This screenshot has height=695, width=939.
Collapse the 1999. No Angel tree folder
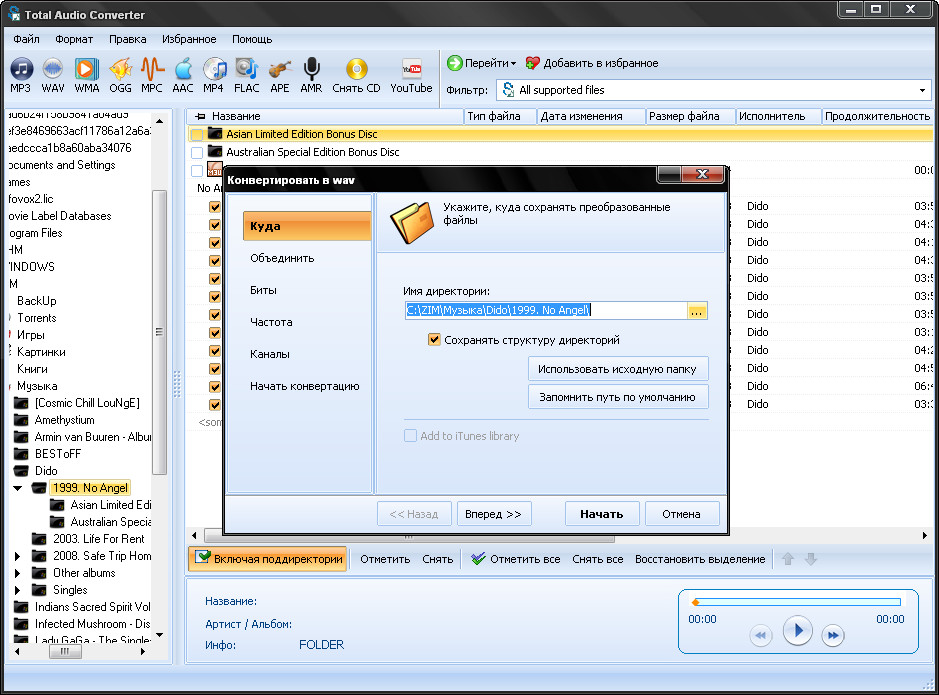tap(18, 488)
